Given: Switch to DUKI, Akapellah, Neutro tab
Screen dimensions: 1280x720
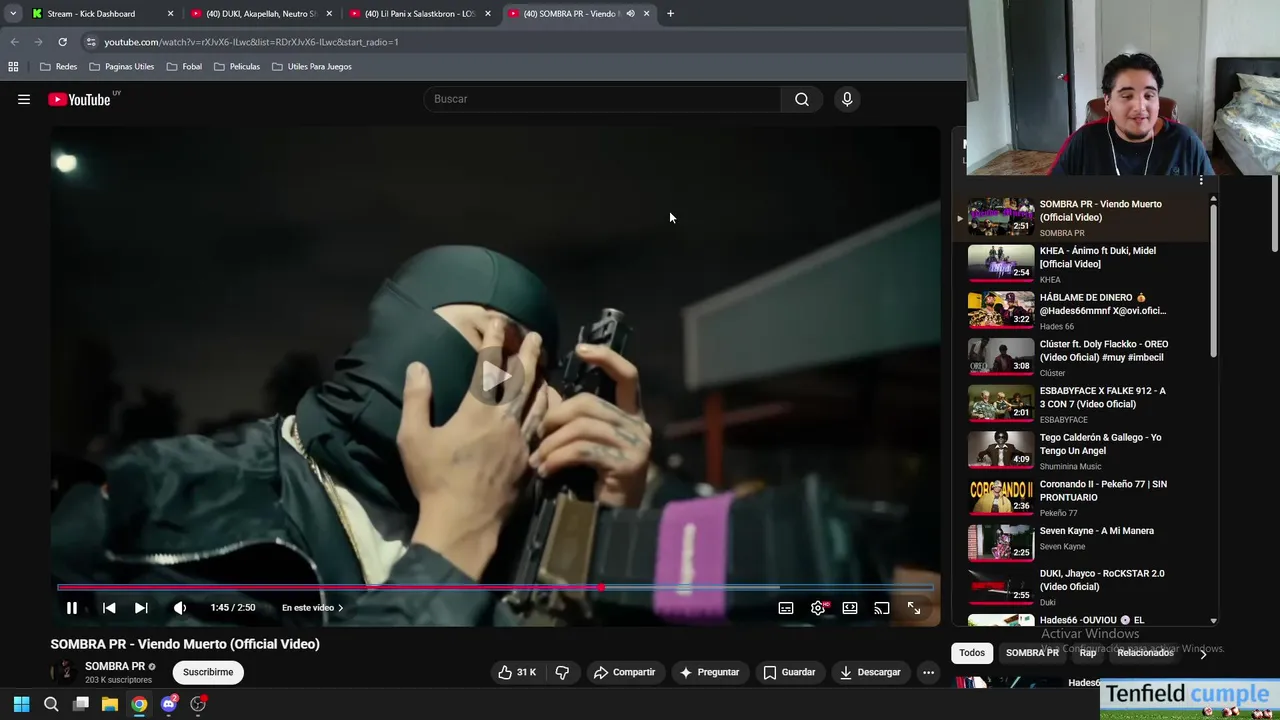Looking at the screenshot, I should coord(260,14).
